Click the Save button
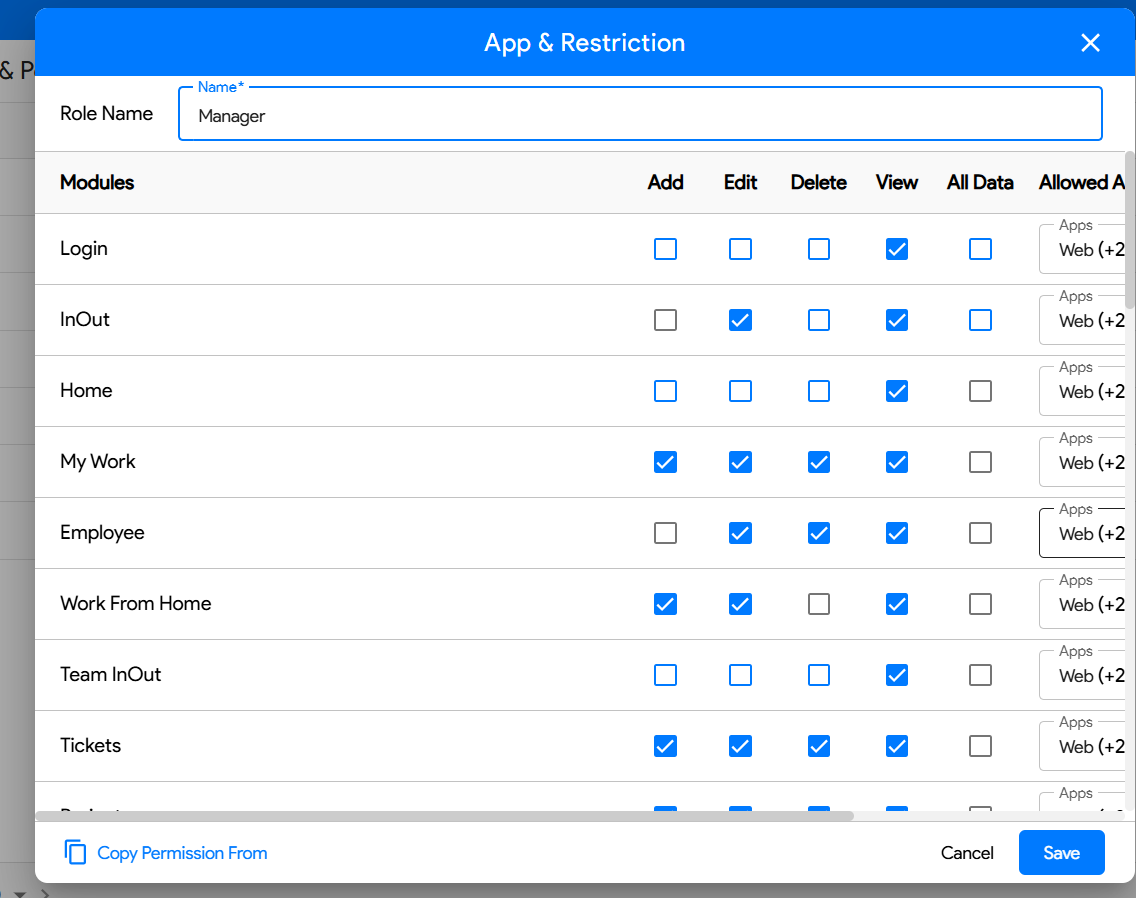The image size is (1136, 898). (1061, 853)
